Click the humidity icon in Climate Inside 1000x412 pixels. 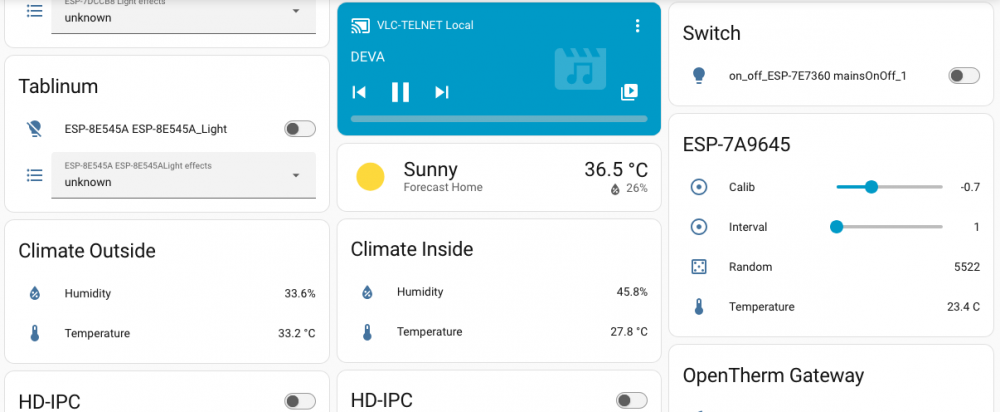click(367, 292)
